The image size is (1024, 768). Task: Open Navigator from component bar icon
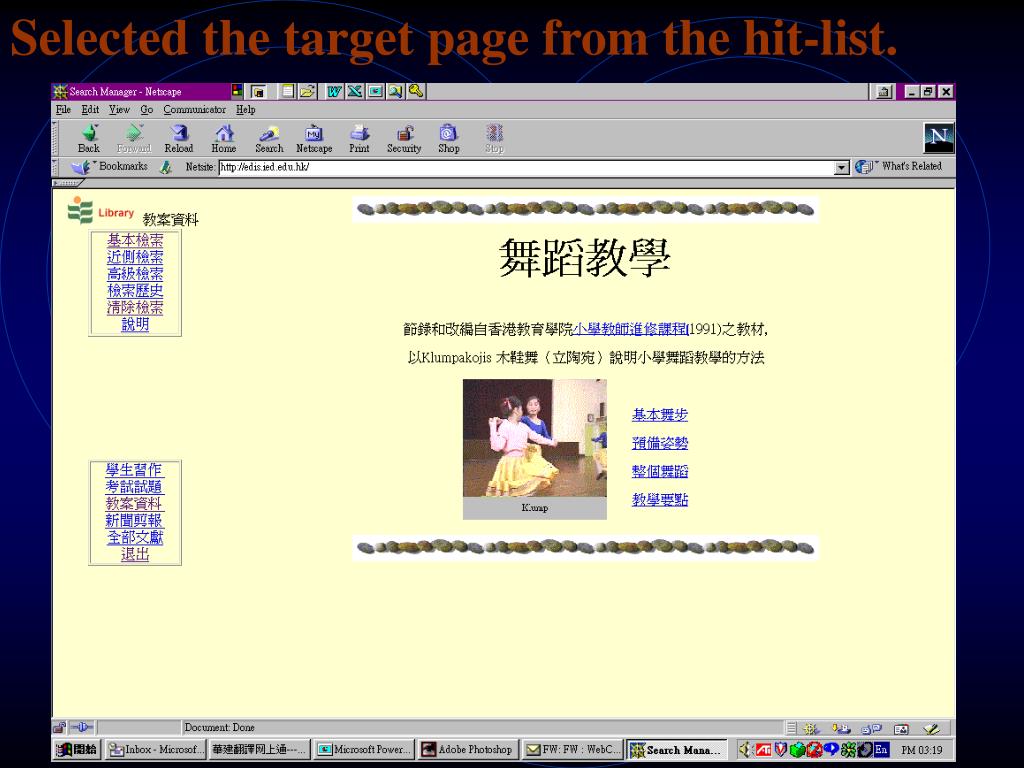[x=811, y=728]
